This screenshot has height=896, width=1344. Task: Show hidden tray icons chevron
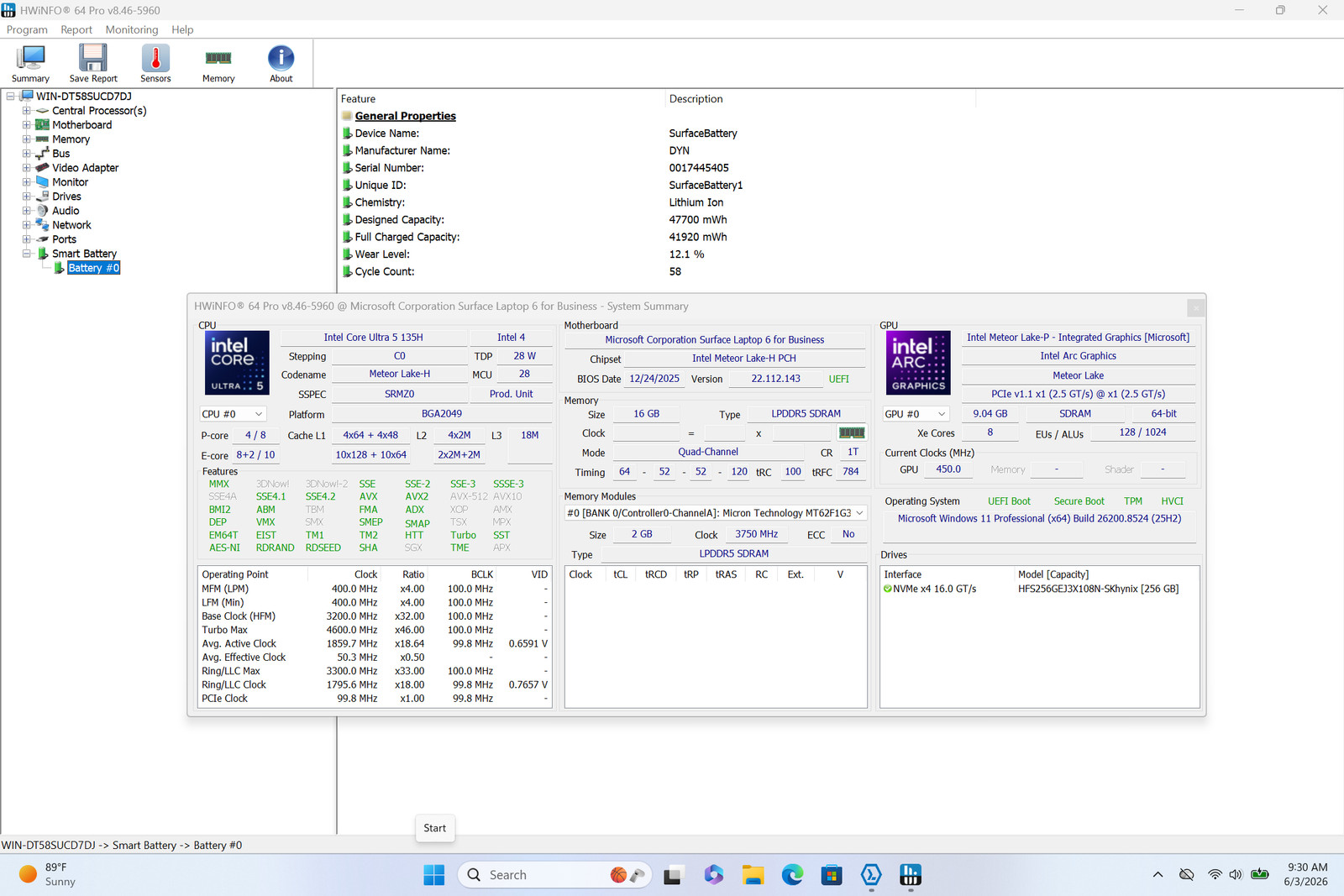1158,875
